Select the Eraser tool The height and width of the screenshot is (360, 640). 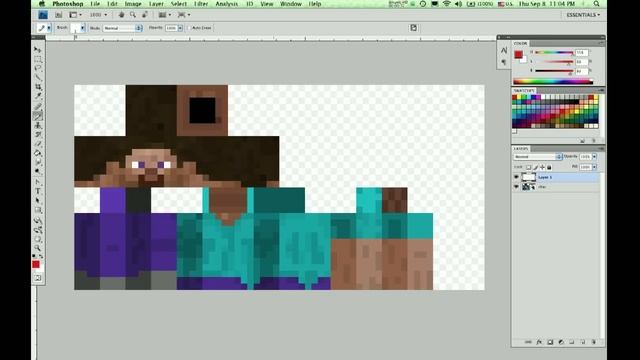tap(38, 144)
